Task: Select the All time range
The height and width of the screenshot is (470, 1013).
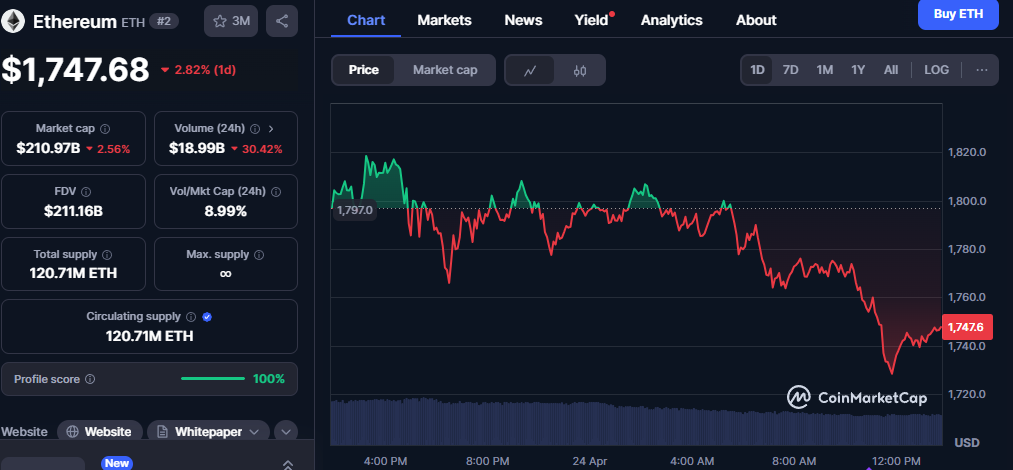Action: point(891,70)
